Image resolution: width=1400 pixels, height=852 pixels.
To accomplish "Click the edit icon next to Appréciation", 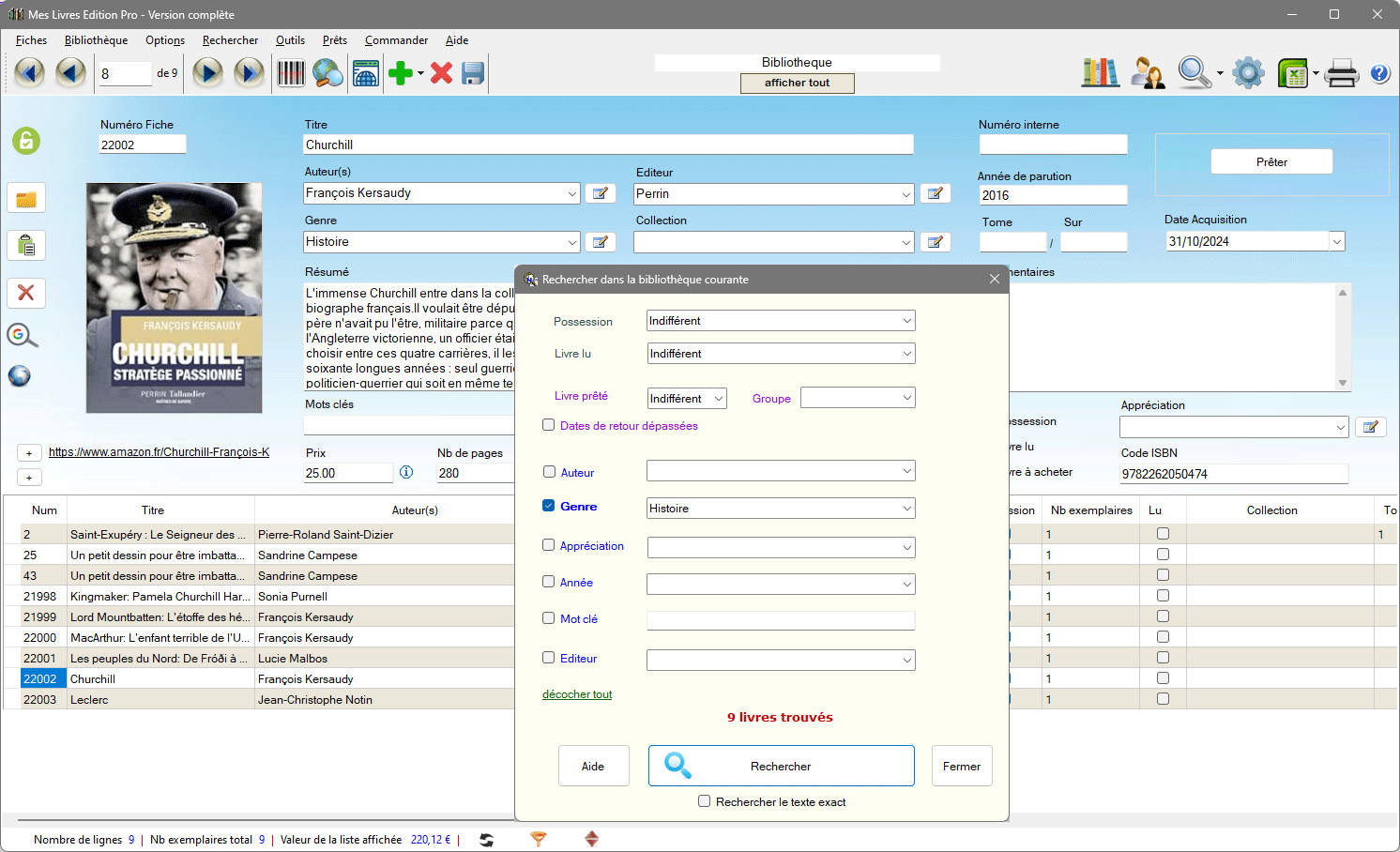I will click(x=1371, y=427).
